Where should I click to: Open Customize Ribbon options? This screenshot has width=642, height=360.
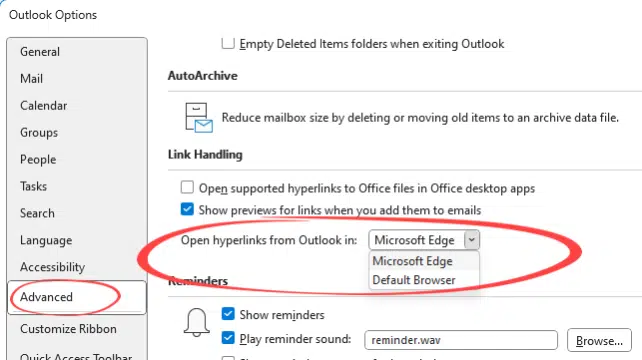(68, 329)
